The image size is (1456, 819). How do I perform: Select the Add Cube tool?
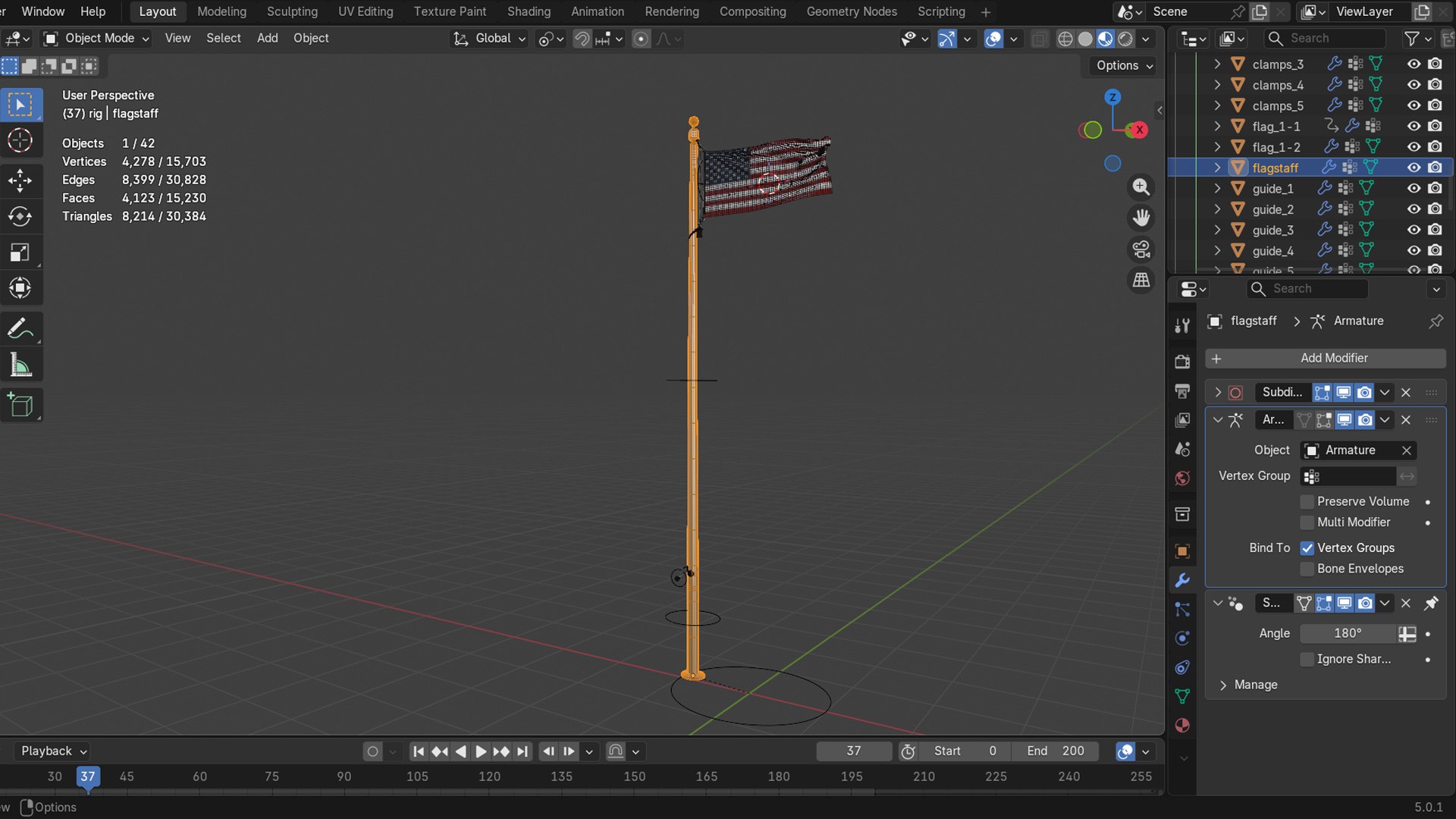tap(20, 406)
